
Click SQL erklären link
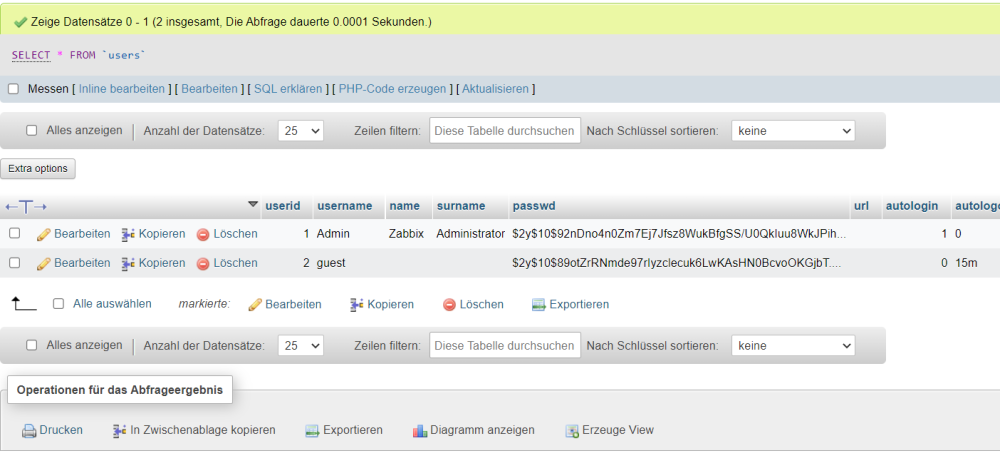pyautogui.click(x=288, y=89)
